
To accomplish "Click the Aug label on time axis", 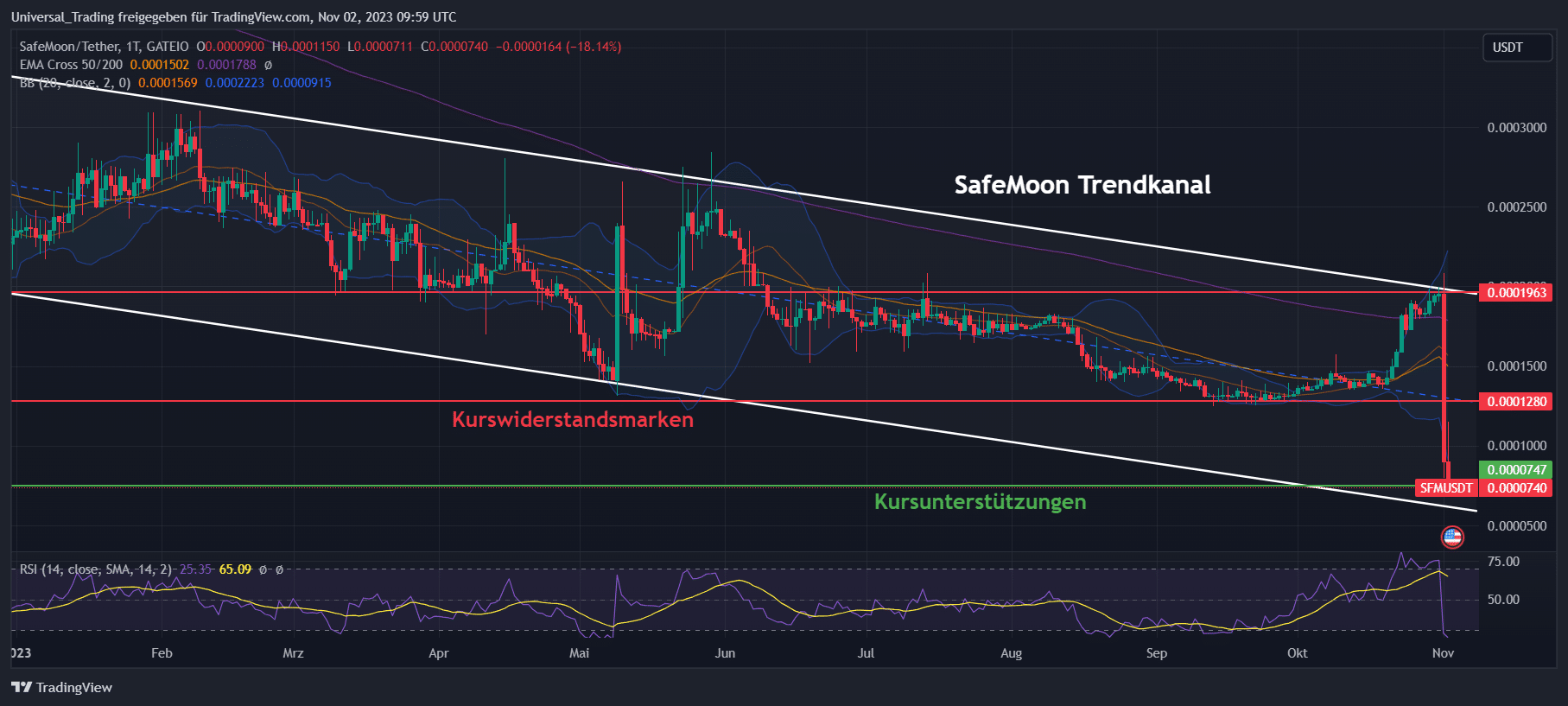I will click(1011, 653).
